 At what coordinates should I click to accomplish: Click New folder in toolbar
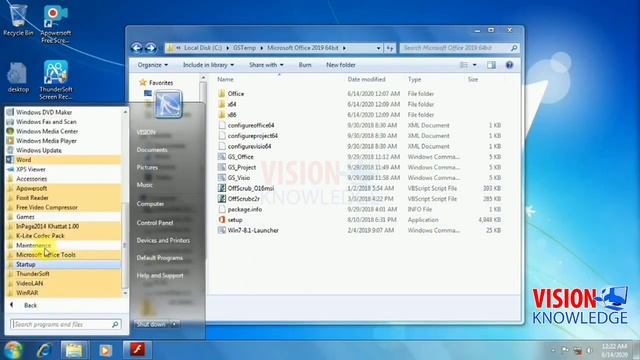pos(340,65)
